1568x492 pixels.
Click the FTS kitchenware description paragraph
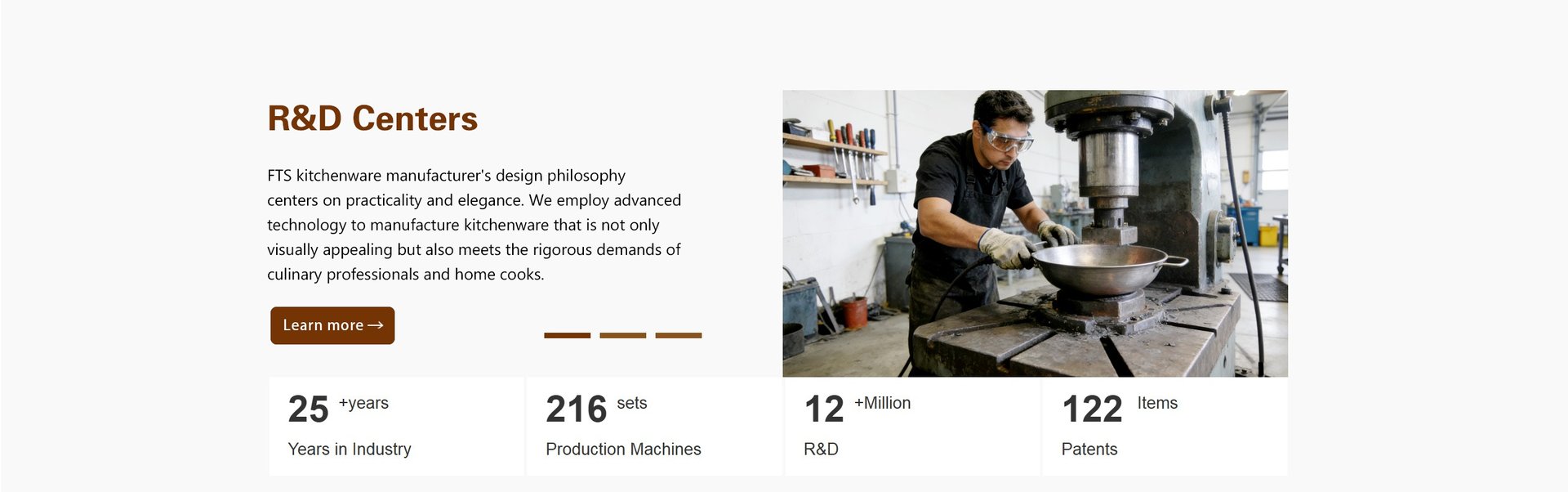pos(474,225)
